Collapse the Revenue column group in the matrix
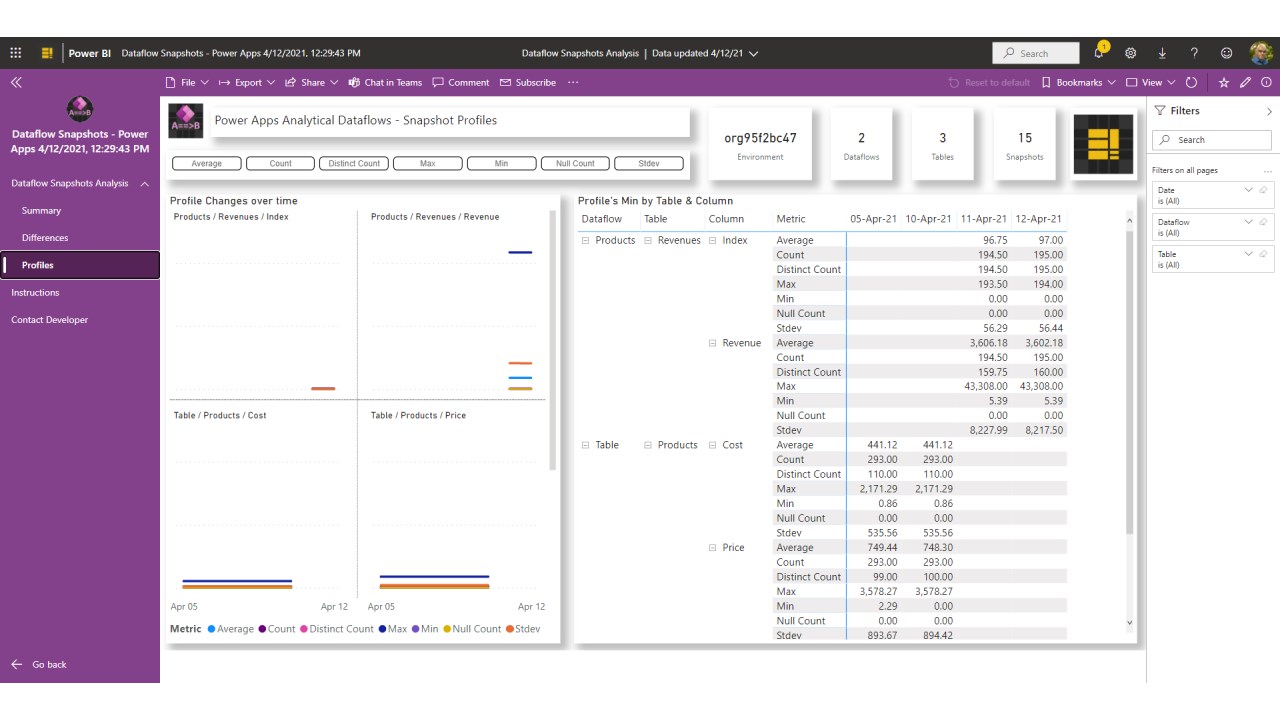The height and width of the screenshot is (720, 1280). 713,343
